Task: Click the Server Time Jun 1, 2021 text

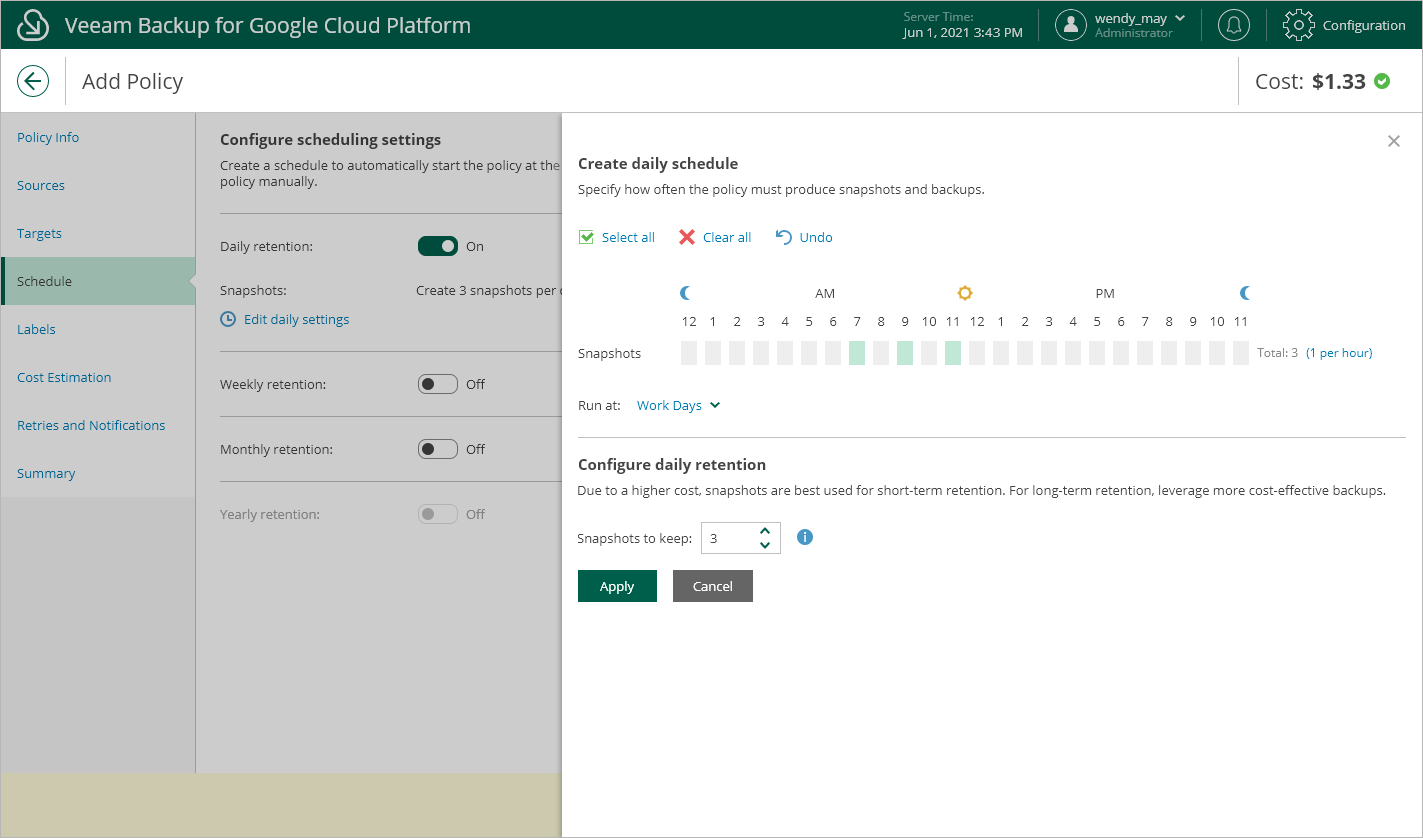Action: pos(963,25)
